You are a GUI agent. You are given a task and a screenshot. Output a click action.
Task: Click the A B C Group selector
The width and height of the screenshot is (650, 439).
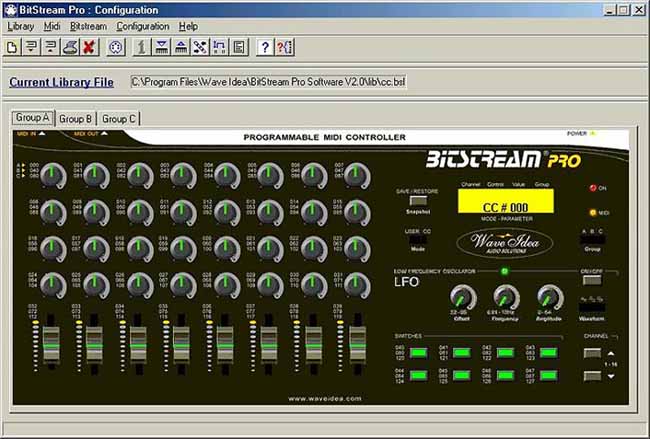click(x=592, y=240)
